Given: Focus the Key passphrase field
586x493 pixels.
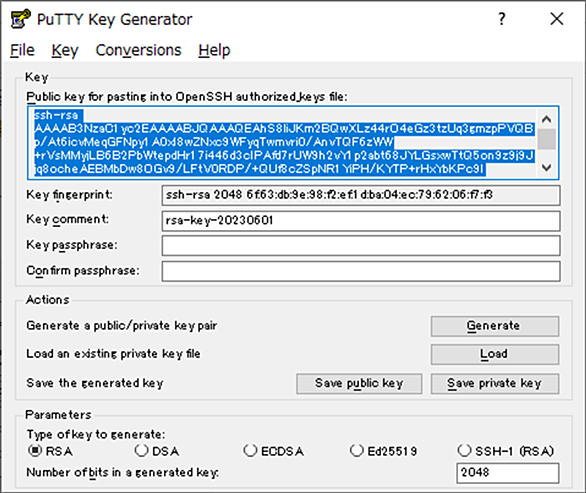Looking at the screenshot, I should point(361,246).
